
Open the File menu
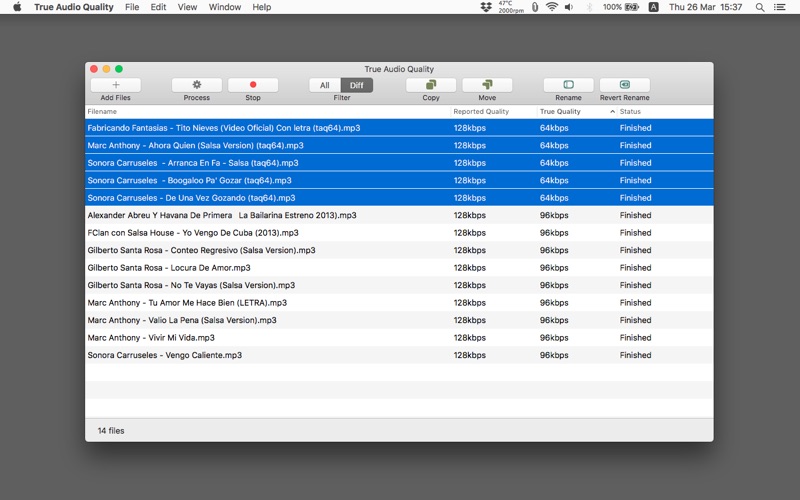coord(132,7)
